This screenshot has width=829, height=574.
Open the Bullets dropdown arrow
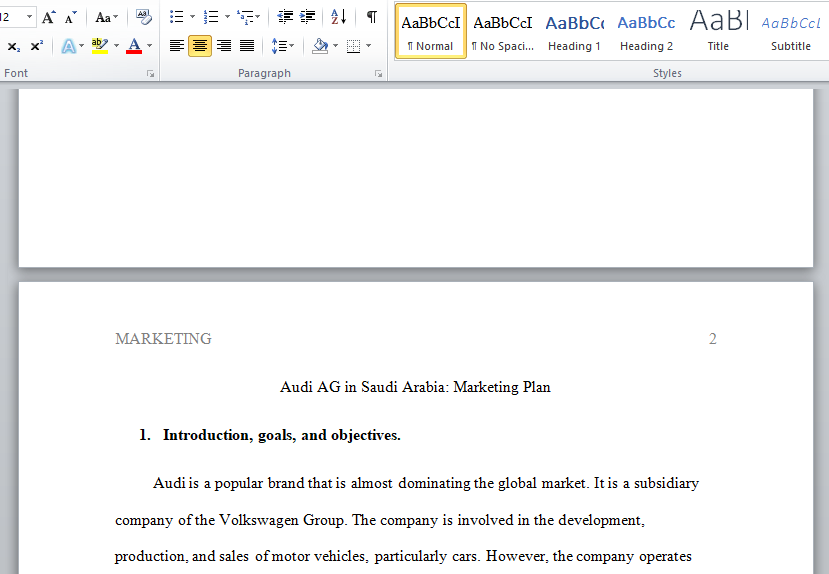(x=192, y=17)
